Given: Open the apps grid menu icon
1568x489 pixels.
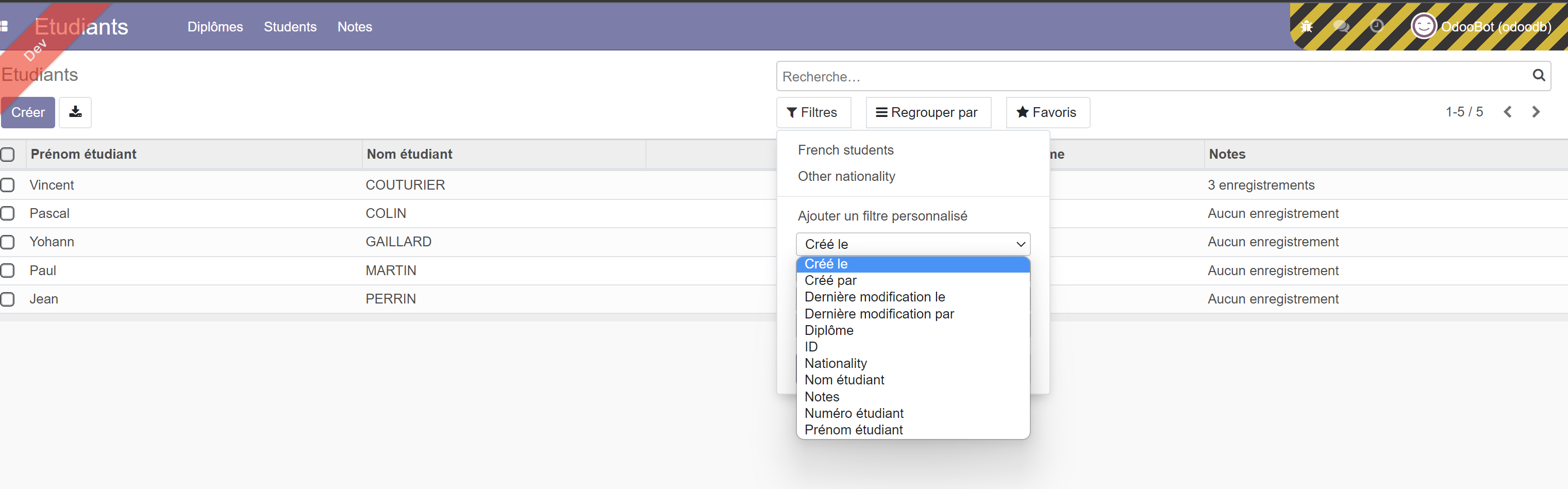Looking at the screenshot, I should click(4, 26).
